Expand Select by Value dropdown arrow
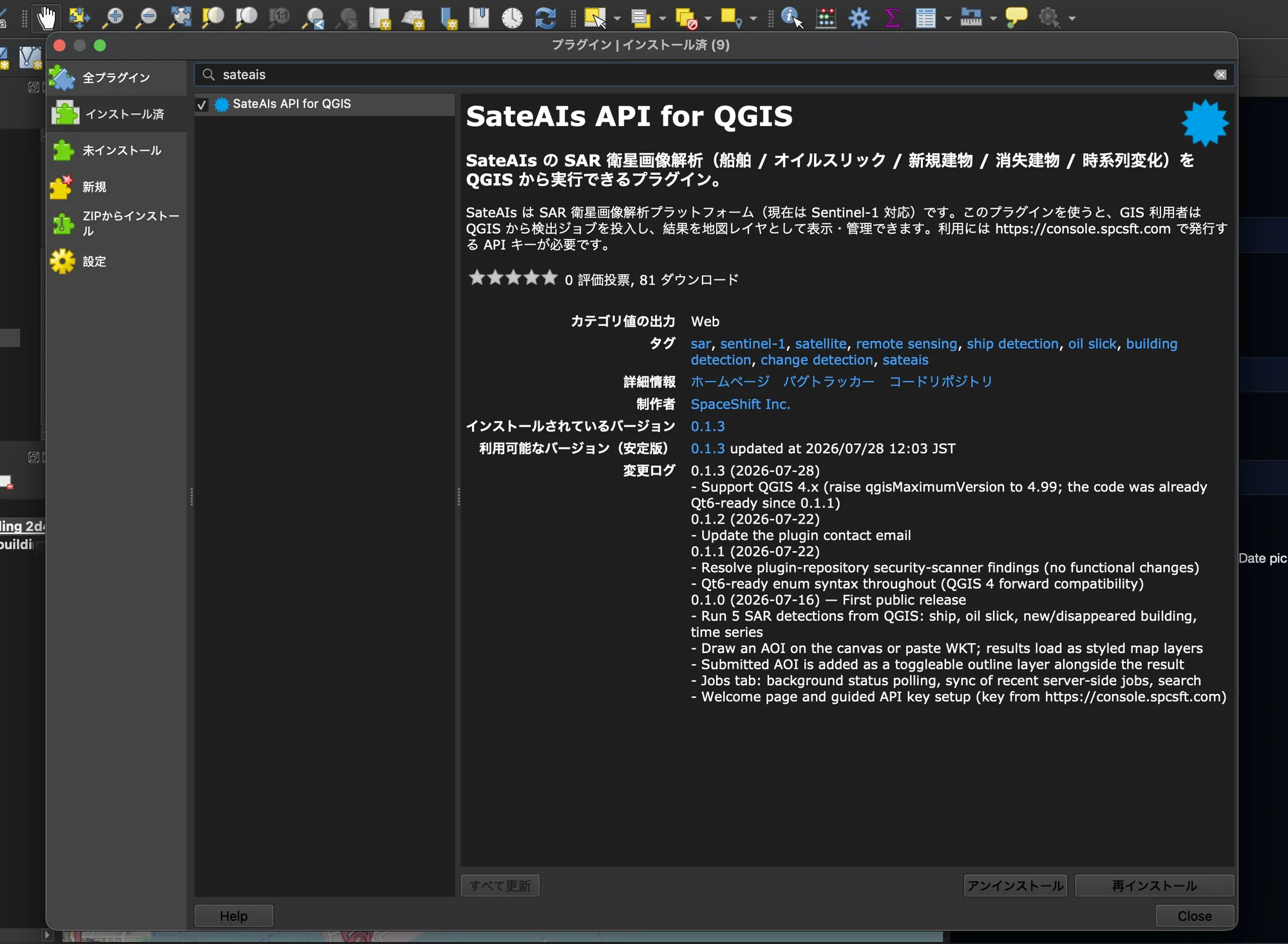The width and height of the screenshot is (1288, 944). tap(663, 18)
